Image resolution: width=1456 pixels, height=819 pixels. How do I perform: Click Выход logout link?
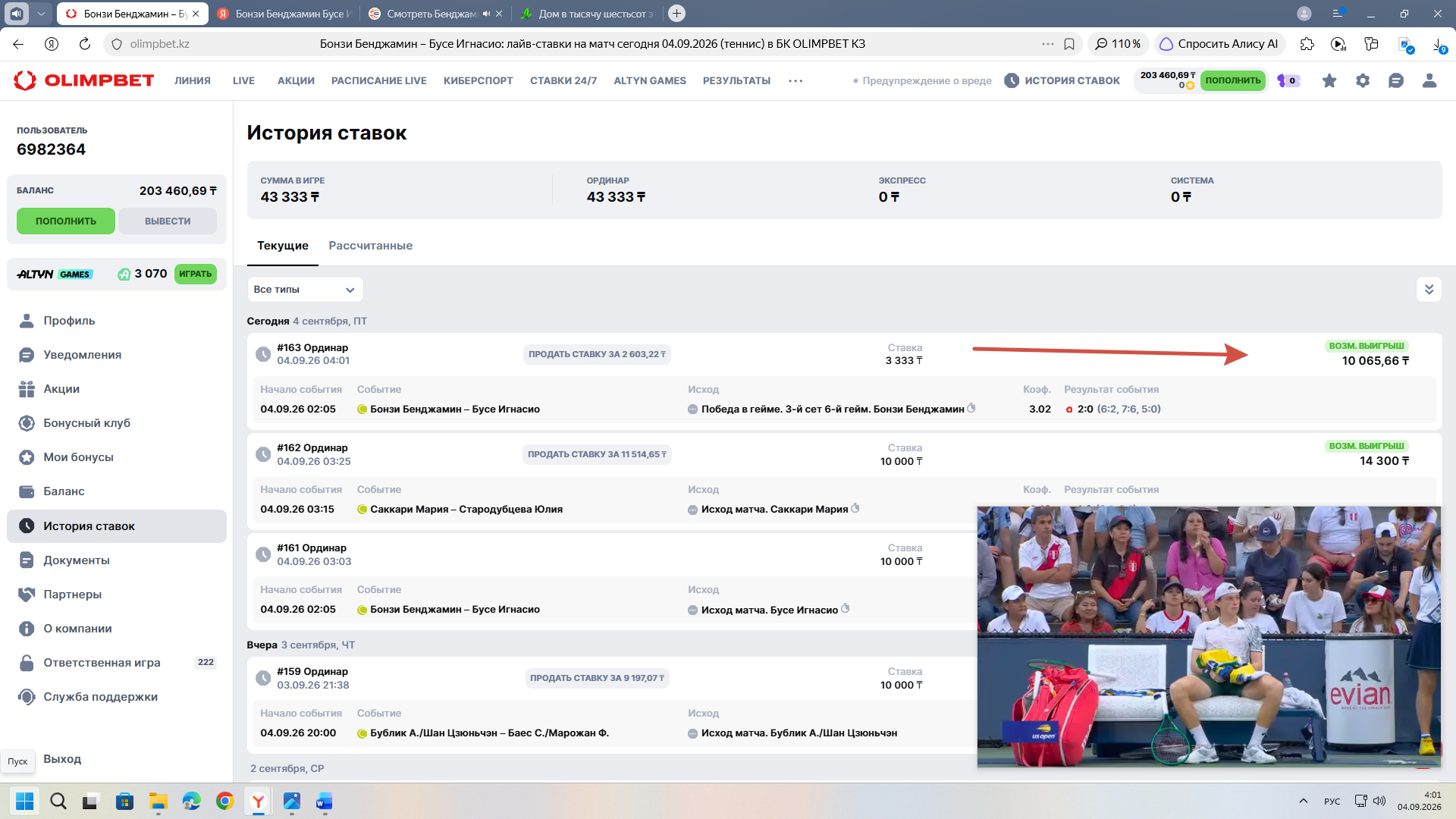pyautogui.click(x=62, y=759)
